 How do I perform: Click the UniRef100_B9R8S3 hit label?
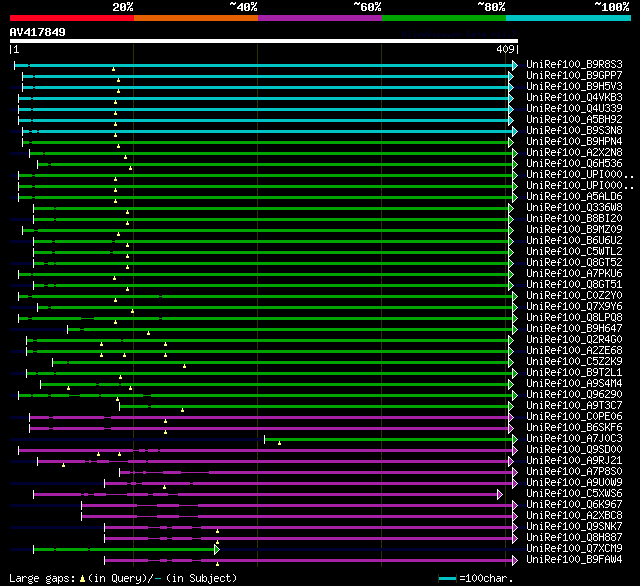pos(574,64)
